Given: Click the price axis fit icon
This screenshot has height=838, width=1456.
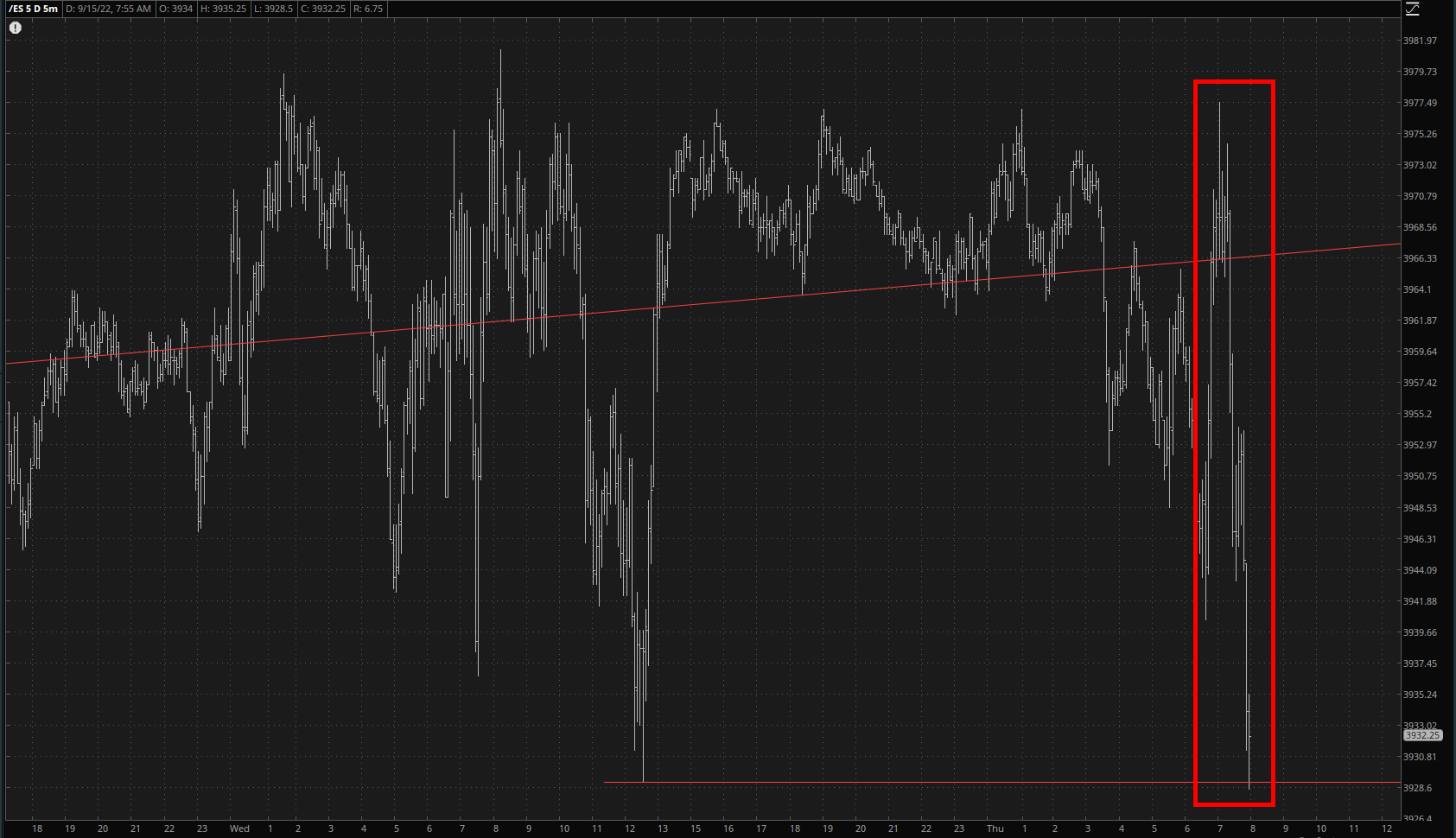Looking at the screenshot, I should coord(1413,9).
